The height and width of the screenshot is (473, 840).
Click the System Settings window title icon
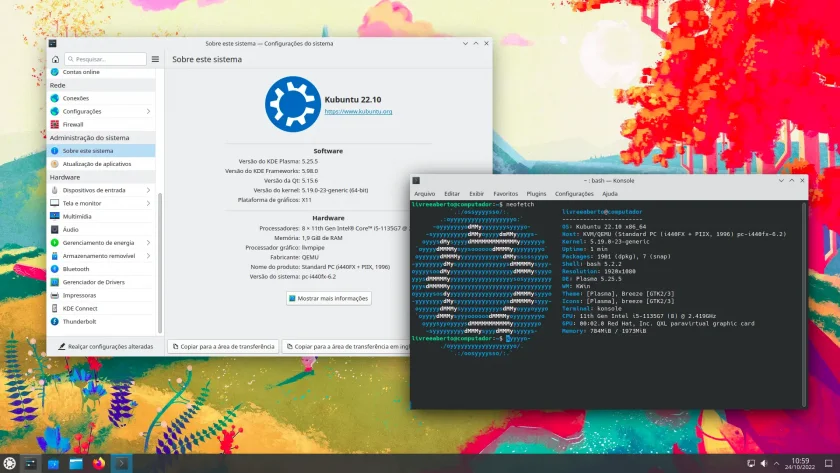point(52,43)
